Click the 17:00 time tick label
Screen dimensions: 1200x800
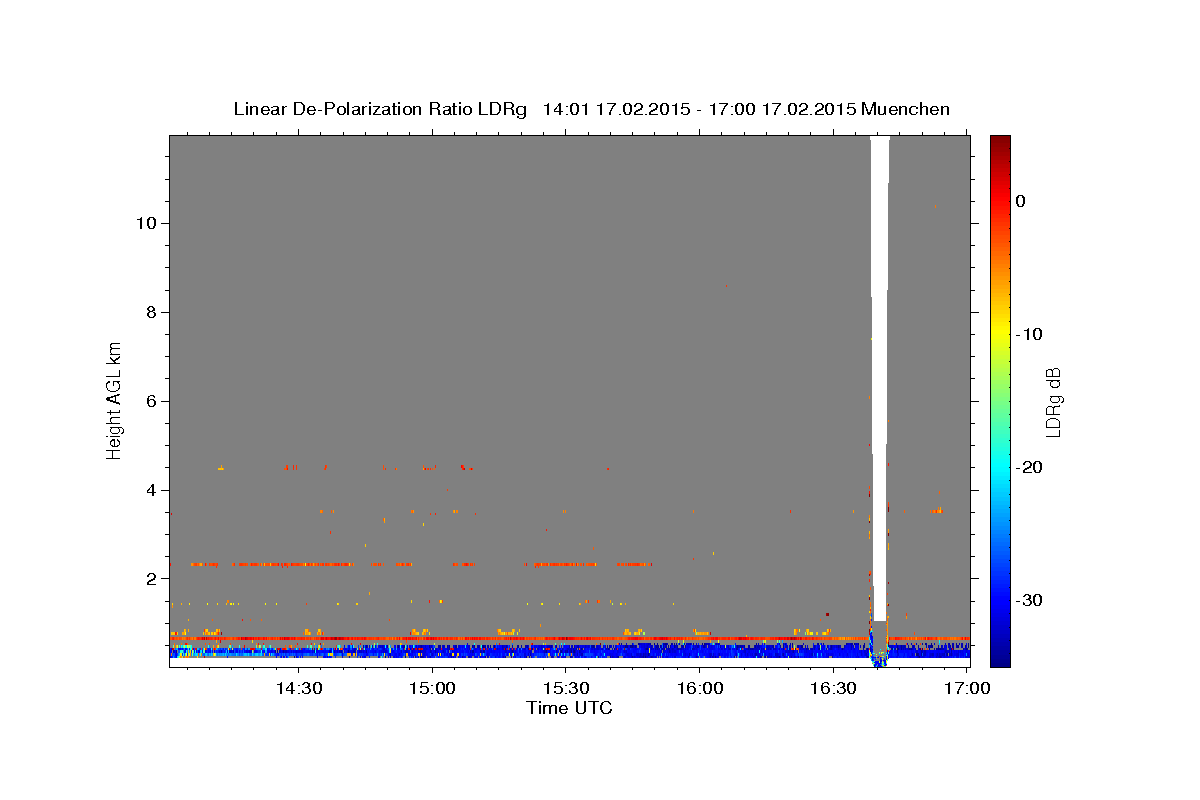pyautogui.click(x=967, y=689)
